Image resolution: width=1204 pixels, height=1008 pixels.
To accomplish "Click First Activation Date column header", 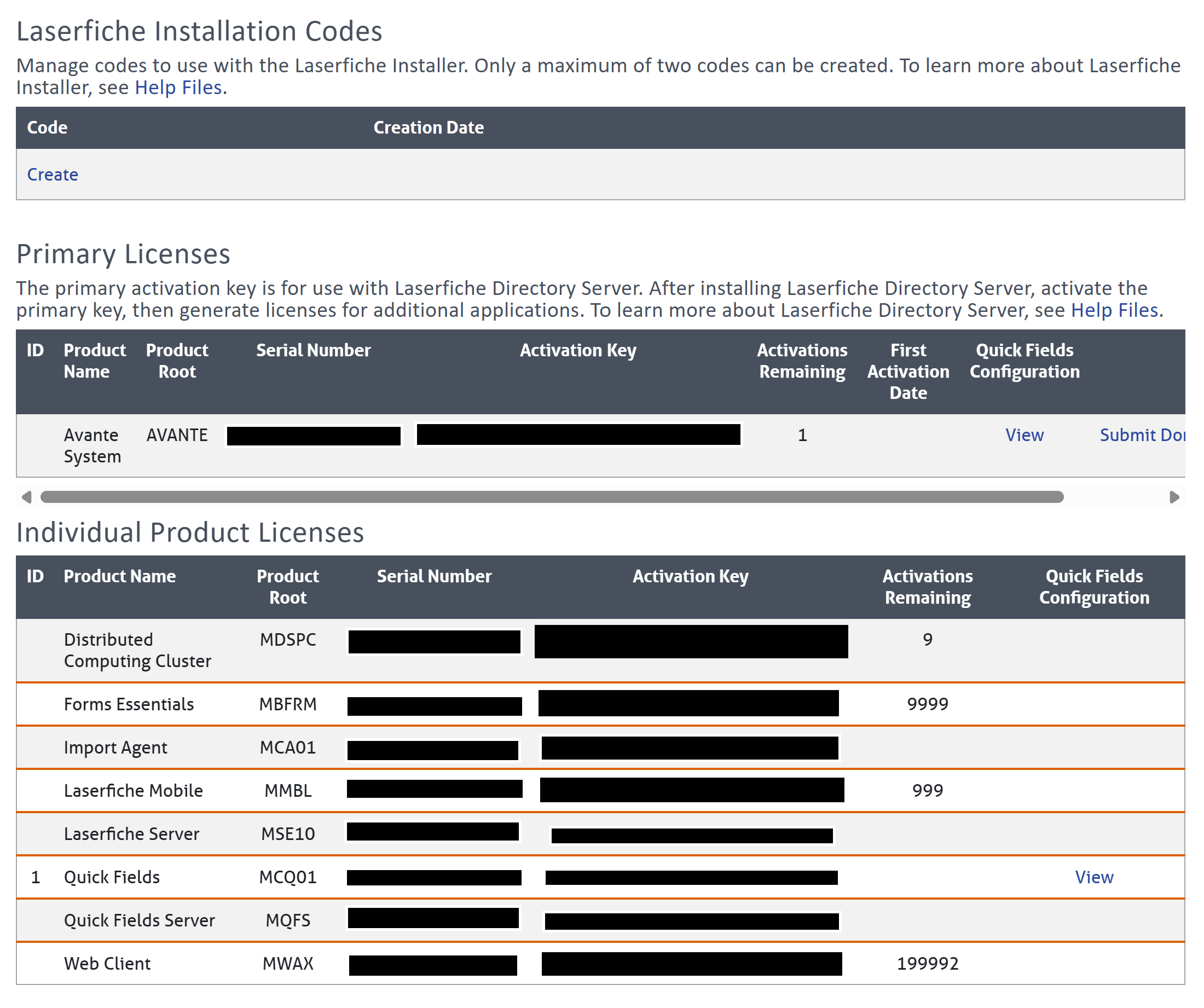I will point(907,372).
